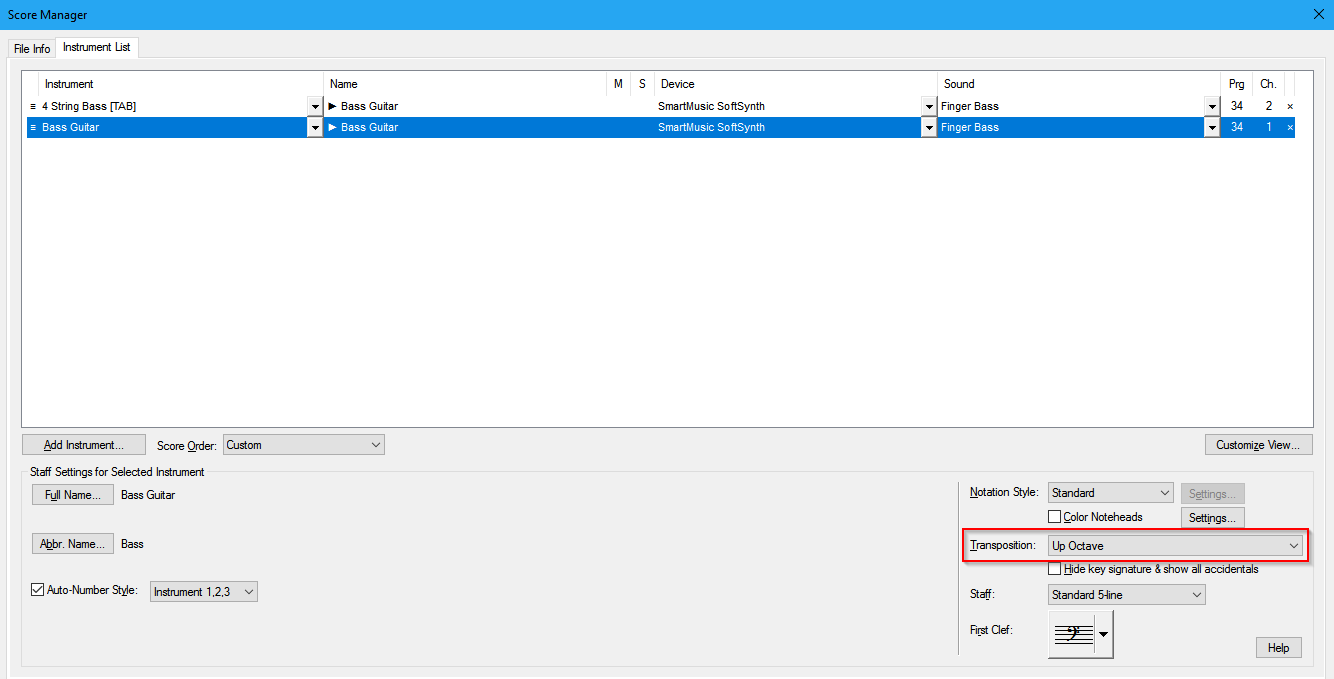Click the × icon on the selected Bass Guitar row
This screenshot has height=679, width=1334.
tap(1289, 128)
